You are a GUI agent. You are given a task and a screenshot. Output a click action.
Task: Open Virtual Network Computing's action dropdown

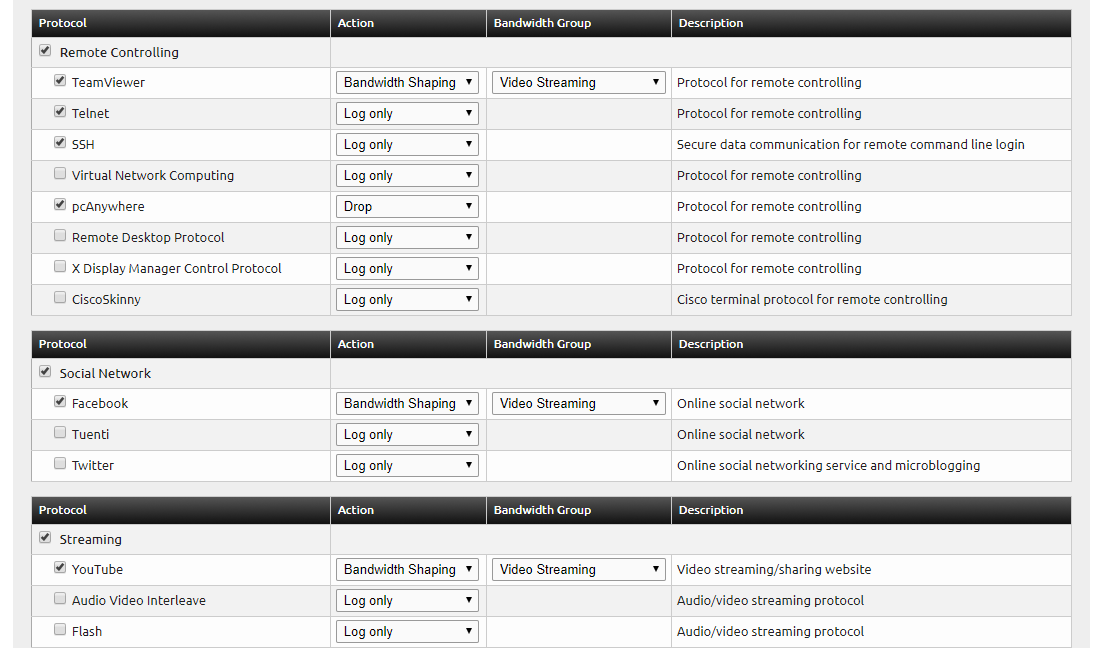pyautogui.click(x=407, y=175)
